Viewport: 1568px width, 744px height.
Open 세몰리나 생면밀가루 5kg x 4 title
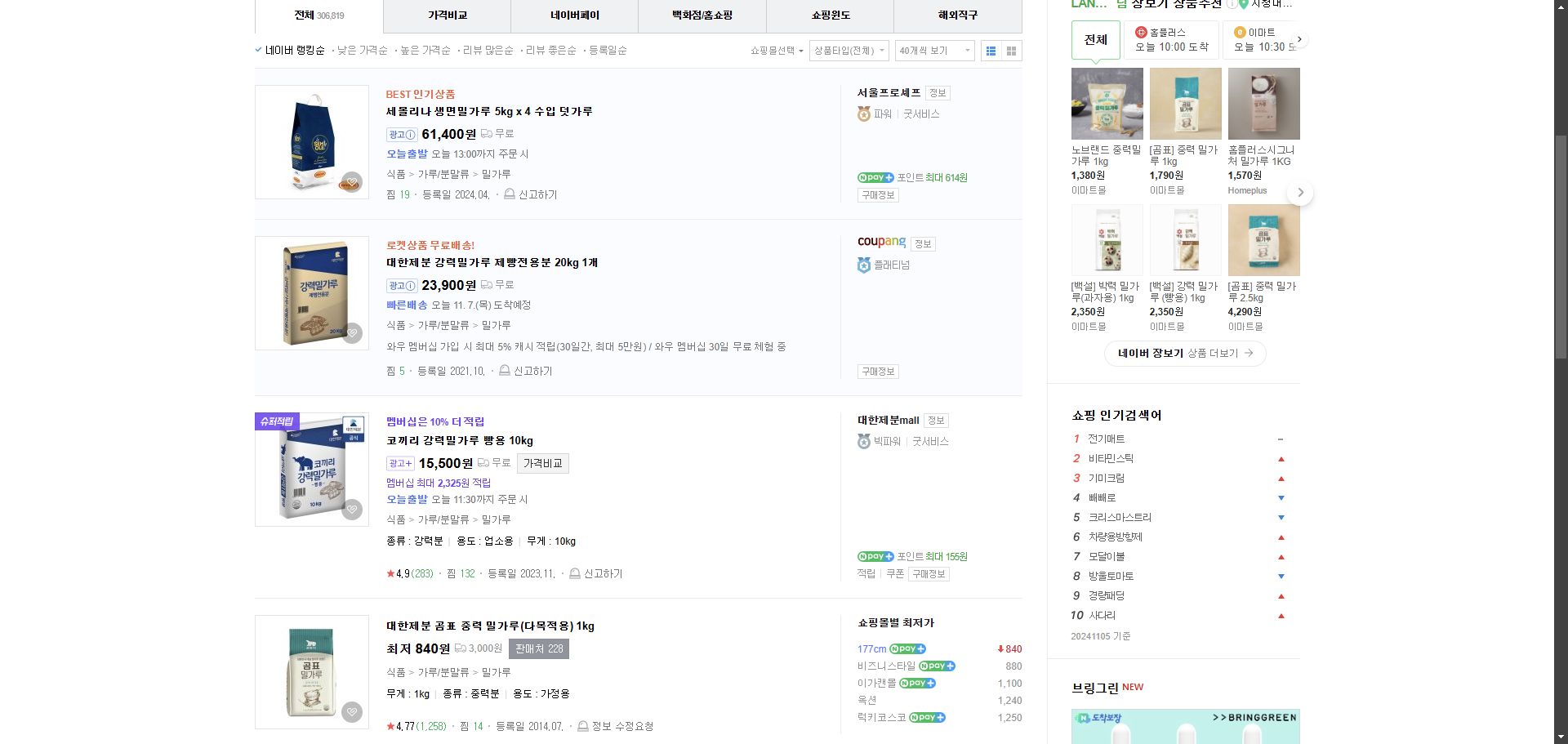489,111
